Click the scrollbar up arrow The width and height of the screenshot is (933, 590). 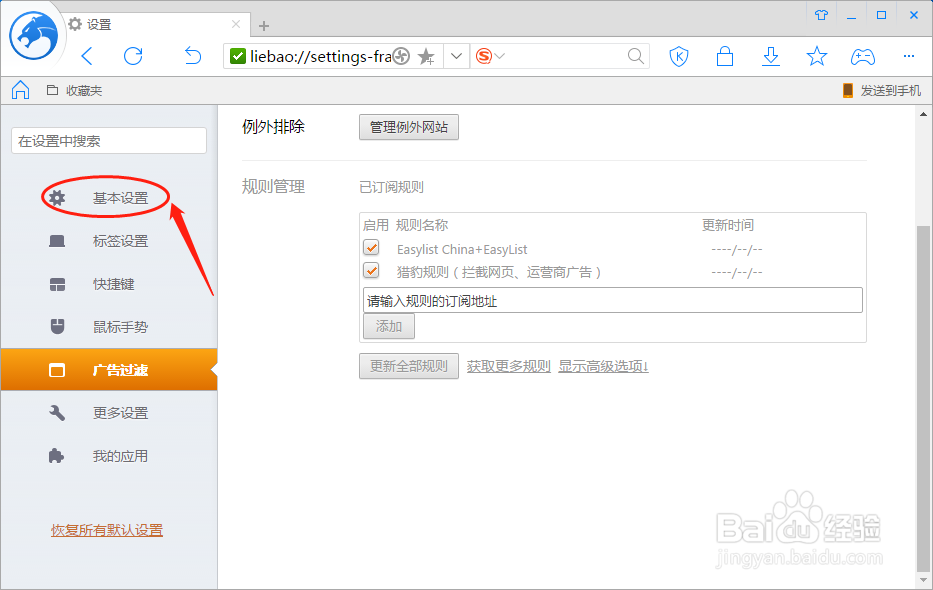pyautogui.click(x=923, y=114)
